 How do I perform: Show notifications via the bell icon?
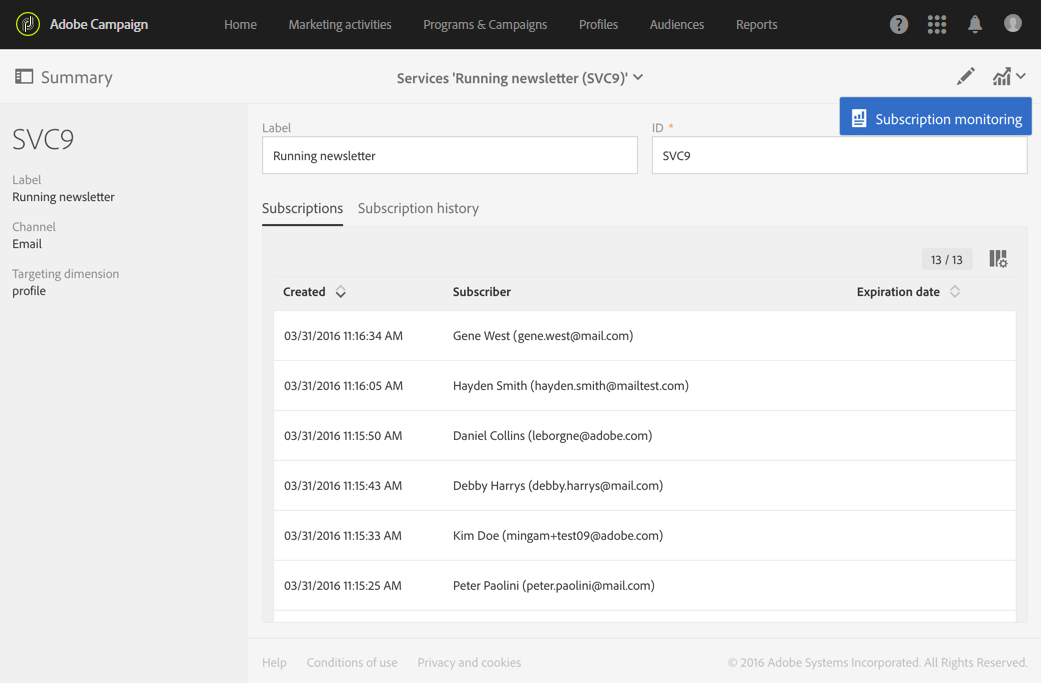click(975, 24)
